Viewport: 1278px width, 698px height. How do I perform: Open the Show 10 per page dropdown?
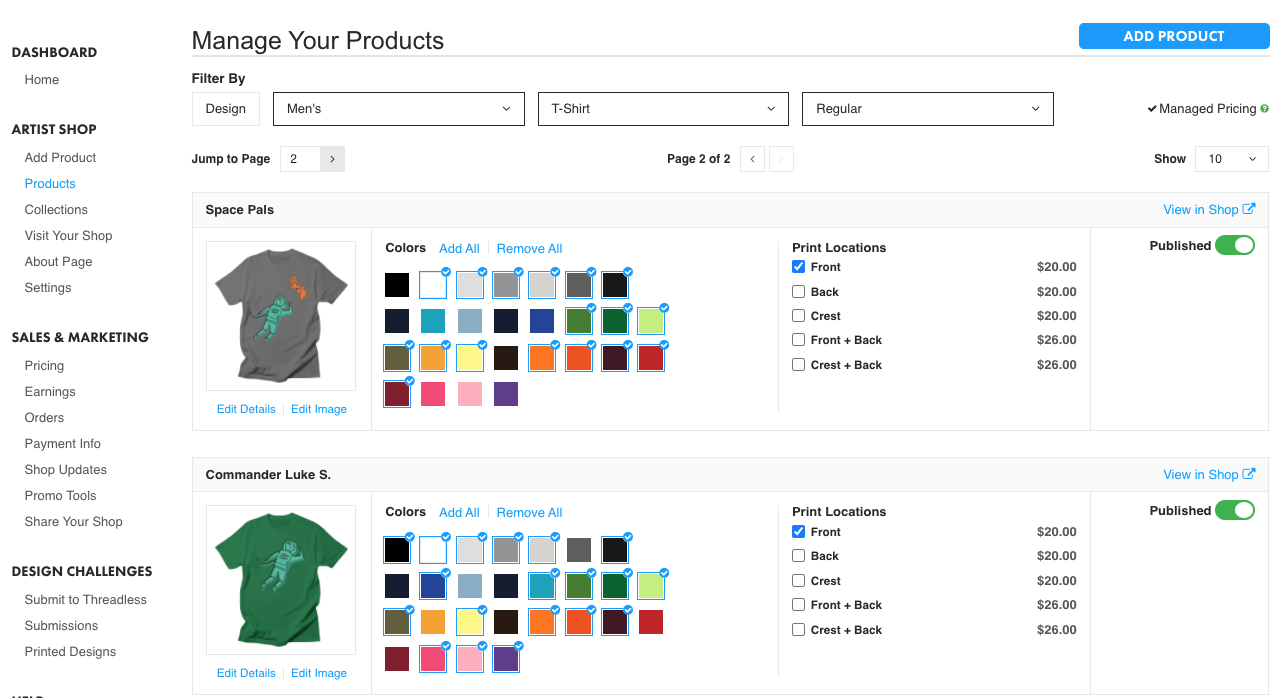[1232, 159]
